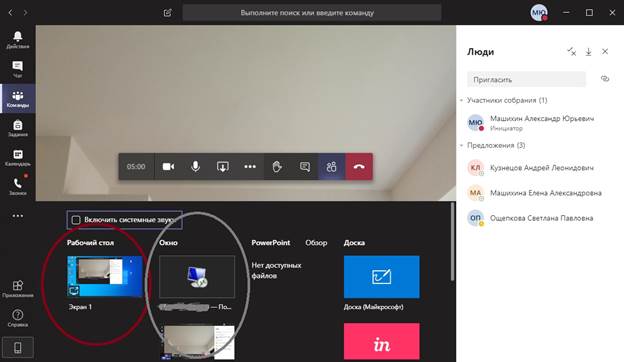Close the Люди panel
Screen dimensions: 624x362
pos(605,51)
